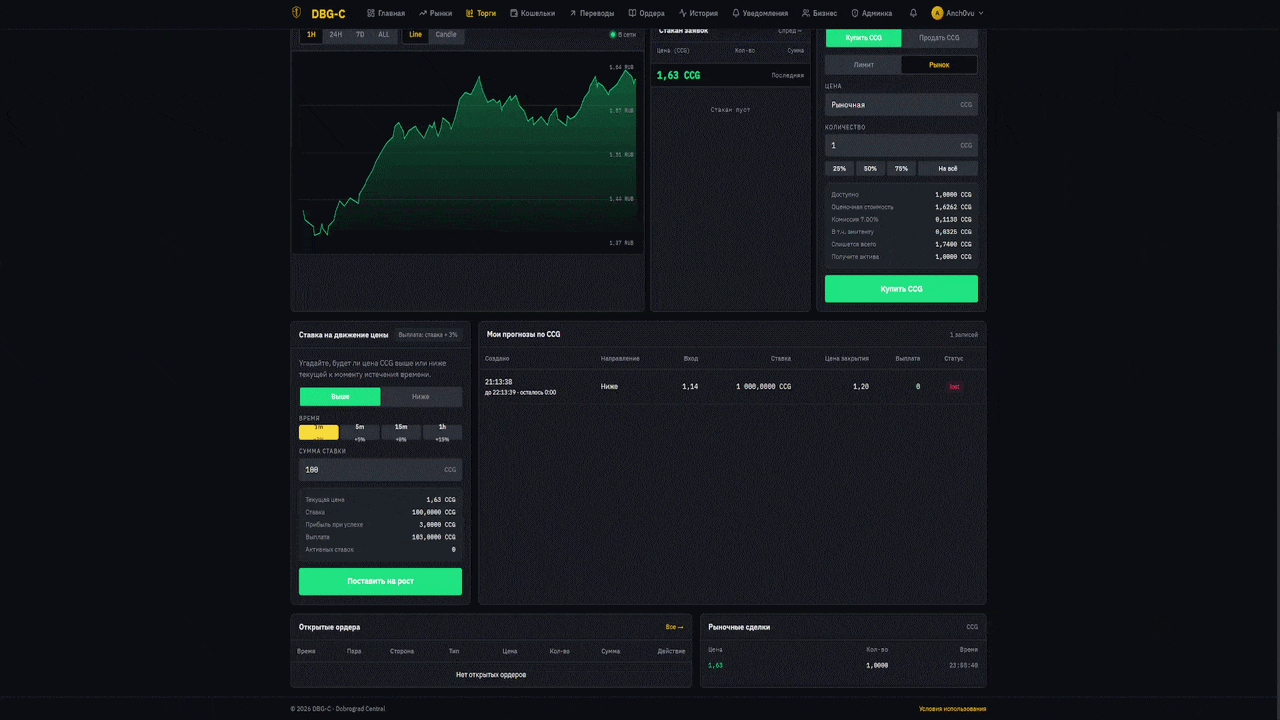Image resolution: width=1280 pixels, height=720 pixels.
Task: Click the Сумма ставки input field
Action: coord(370,470)
